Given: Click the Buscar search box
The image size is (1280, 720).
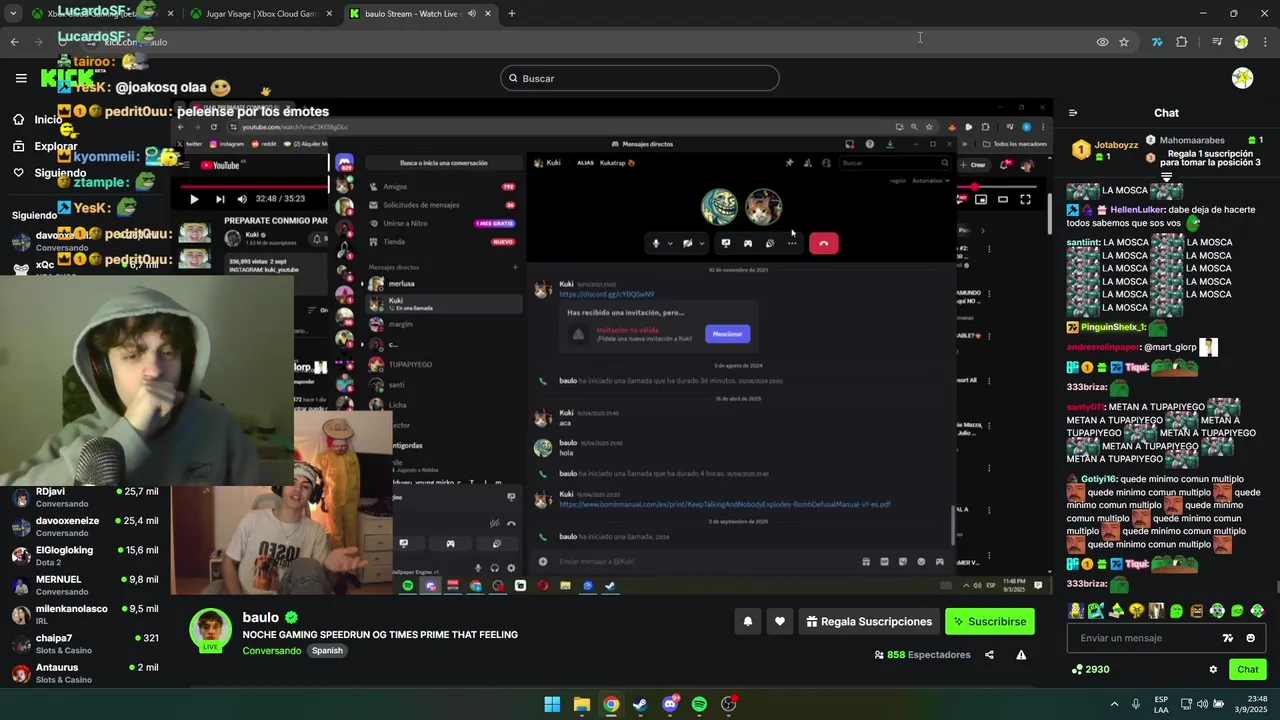Looking at the screenshot, I should coord(640,78).
